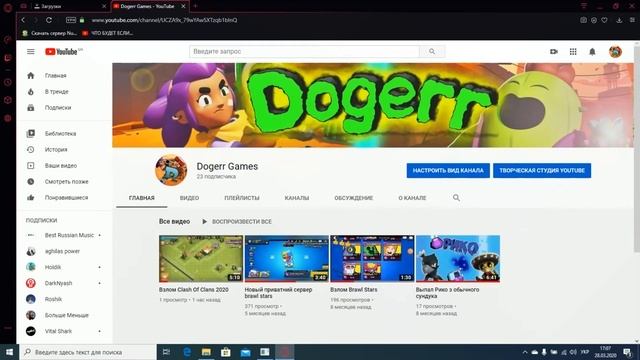Open Новый приватный сервер brawl stars thumbnail
Image resolution: width=640 pixels, height=360 pixels.
(287, 258)
